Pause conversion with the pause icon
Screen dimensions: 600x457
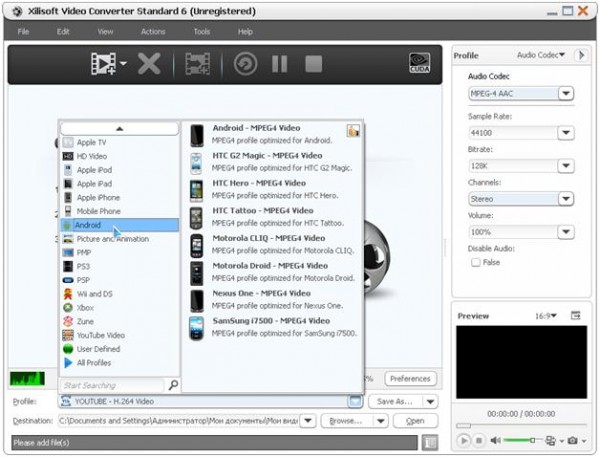pyautogui.click(x=279, y=64)
